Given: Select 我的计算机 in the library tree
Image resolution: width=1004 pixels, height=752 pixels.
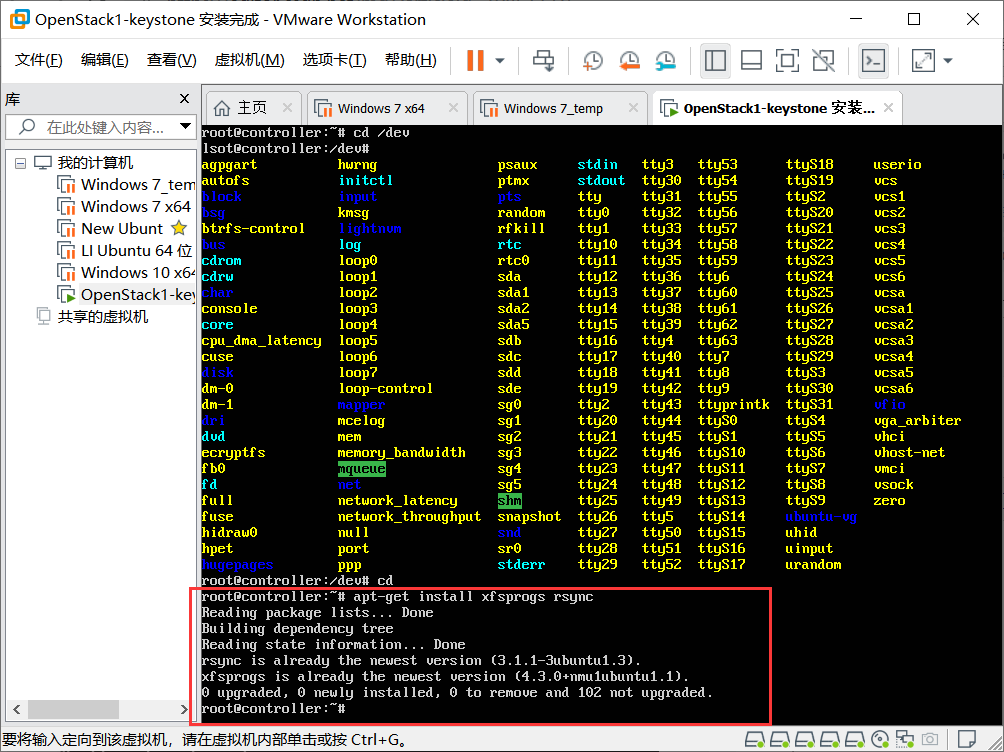Looking at the screenshot, I should click(95, 163).
